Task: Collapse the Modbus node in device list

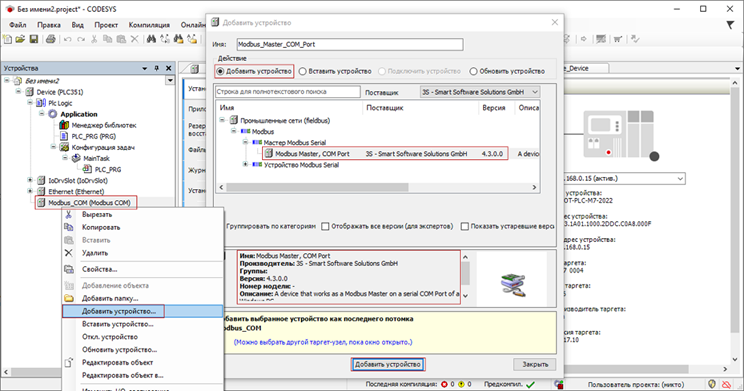Action: (x=233, y=131)
